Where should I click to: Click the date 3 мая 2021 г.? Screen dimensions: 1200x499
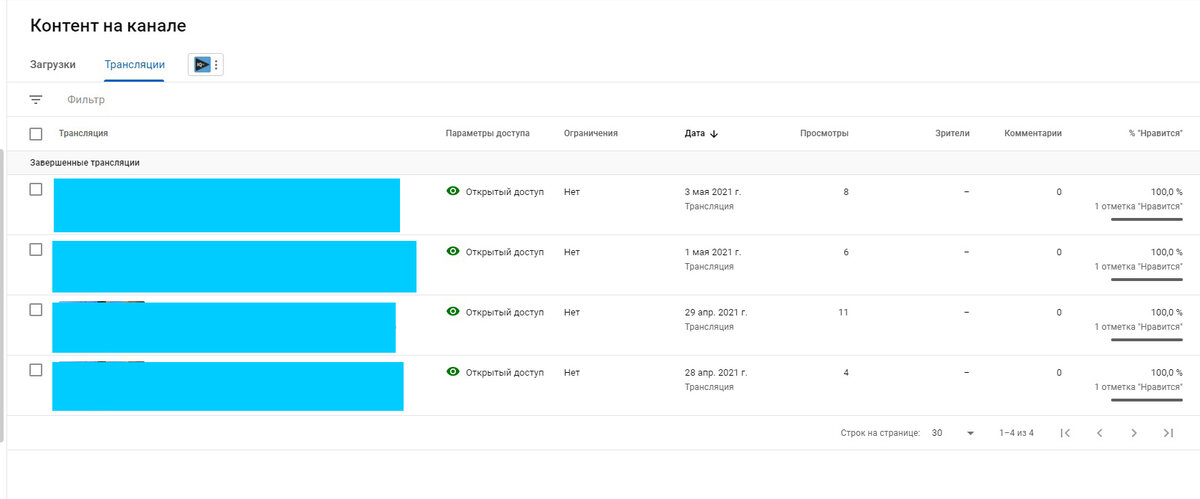click(x=713, y=191)
